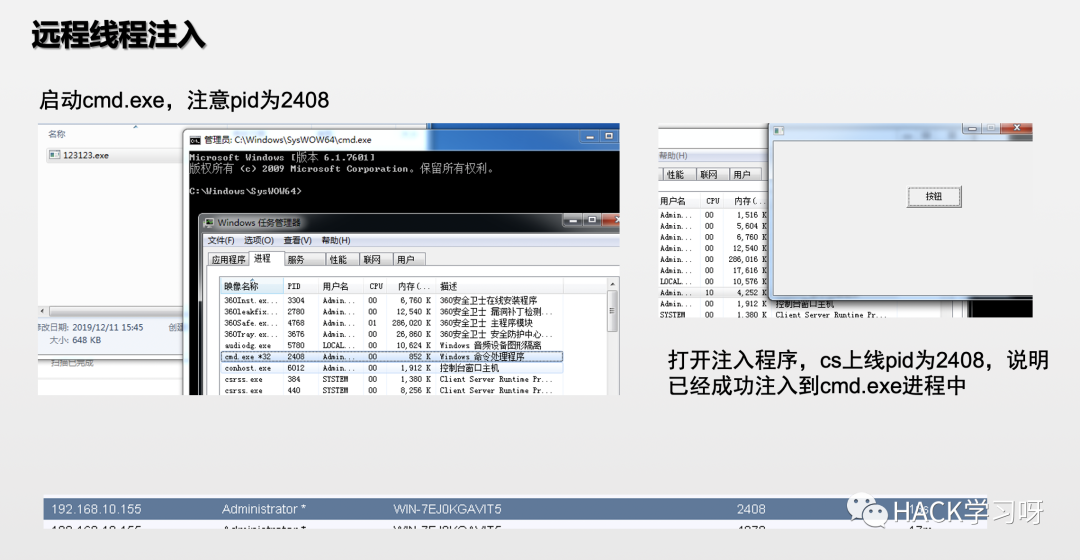The width and height of the screenshot is (1080, 560).
Task: Select the 123123.exe file icon in Explorer
Action: click(x=54, y=155)
